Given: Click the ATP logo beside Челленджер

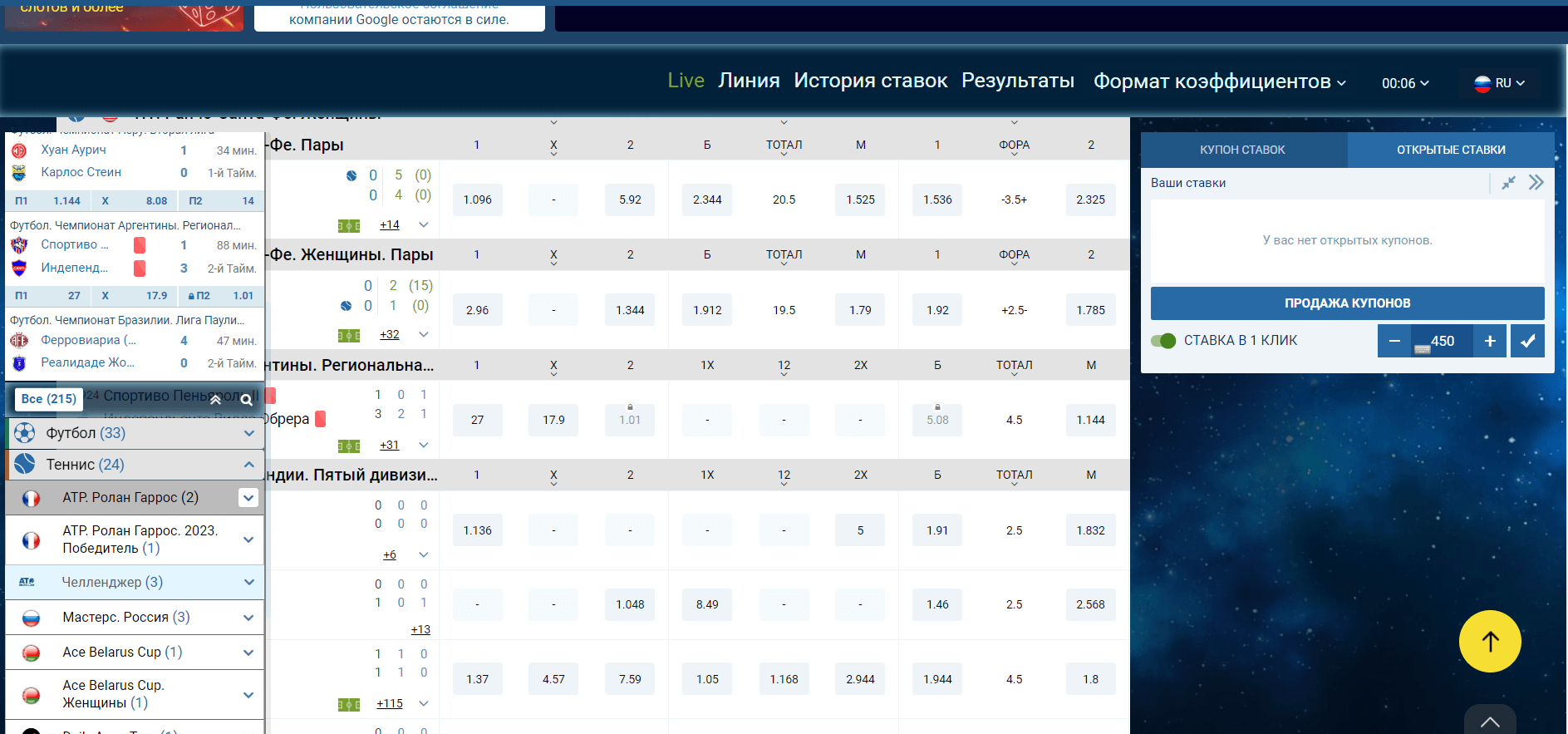Looking at the screenshot, I should (x=27, y=582).
